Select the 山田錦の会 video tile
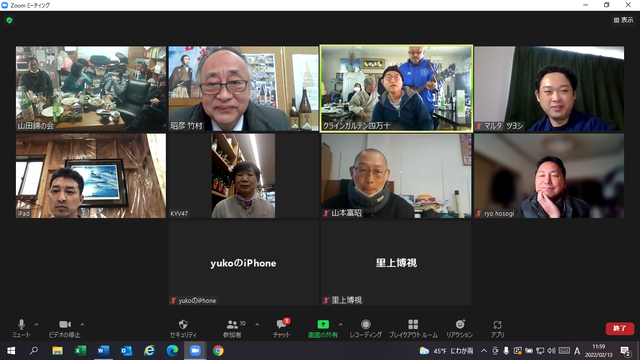This screenshot has height=360, width=640. pyautogui.click(x=91, y=89)
